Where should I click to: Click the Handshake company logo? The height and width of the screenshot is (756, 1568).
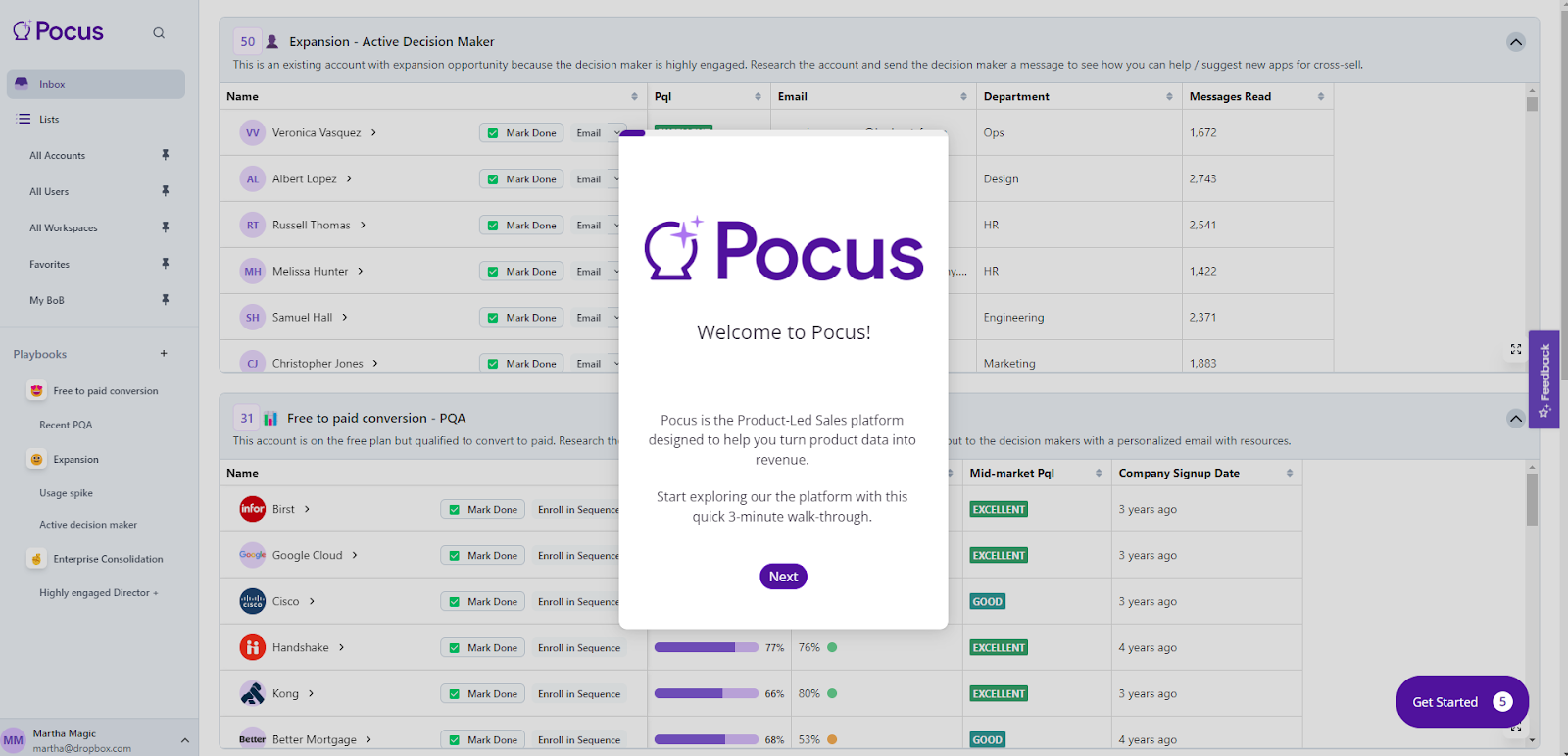point(253,647)
